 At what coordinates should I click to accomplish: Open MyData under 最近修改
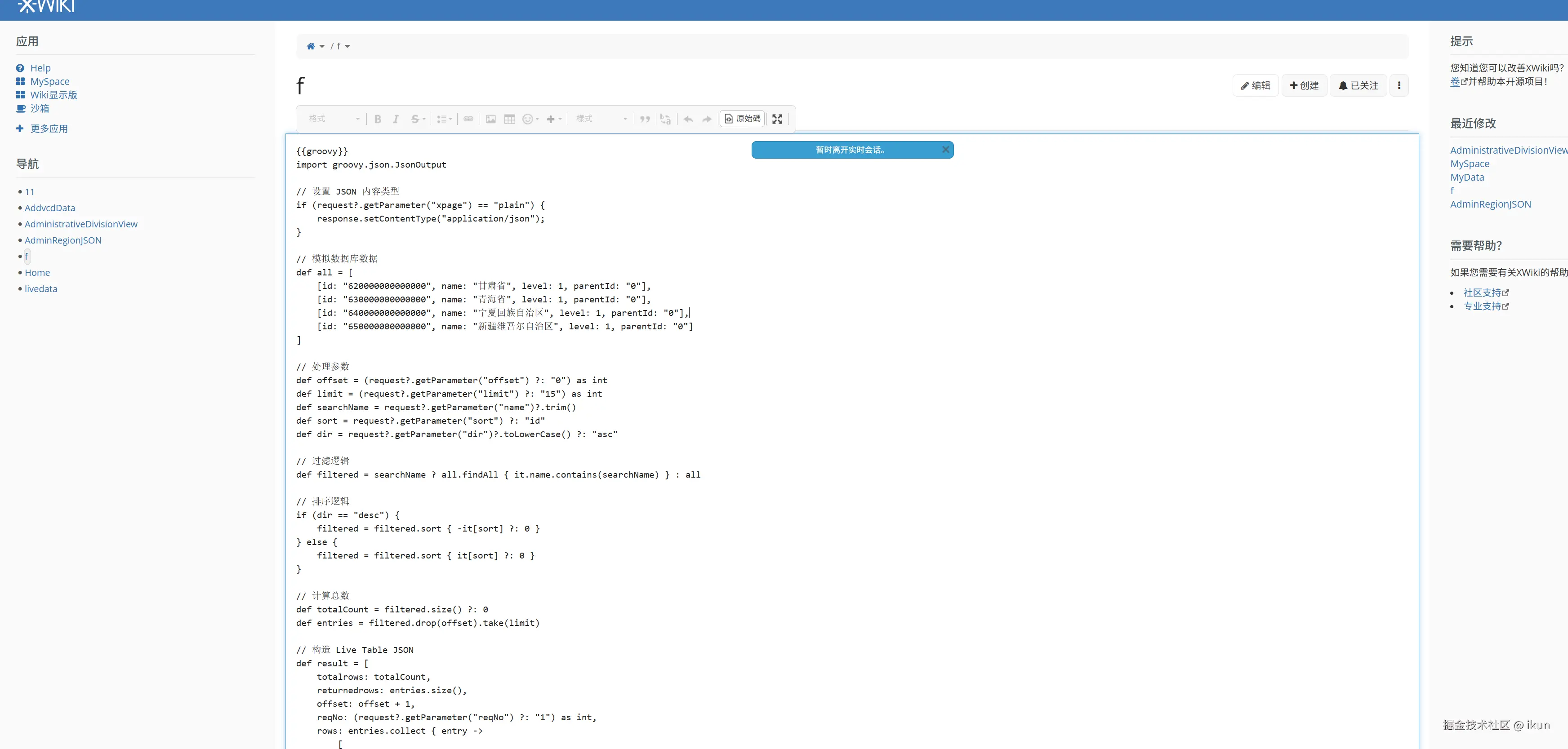[1467, 177]
